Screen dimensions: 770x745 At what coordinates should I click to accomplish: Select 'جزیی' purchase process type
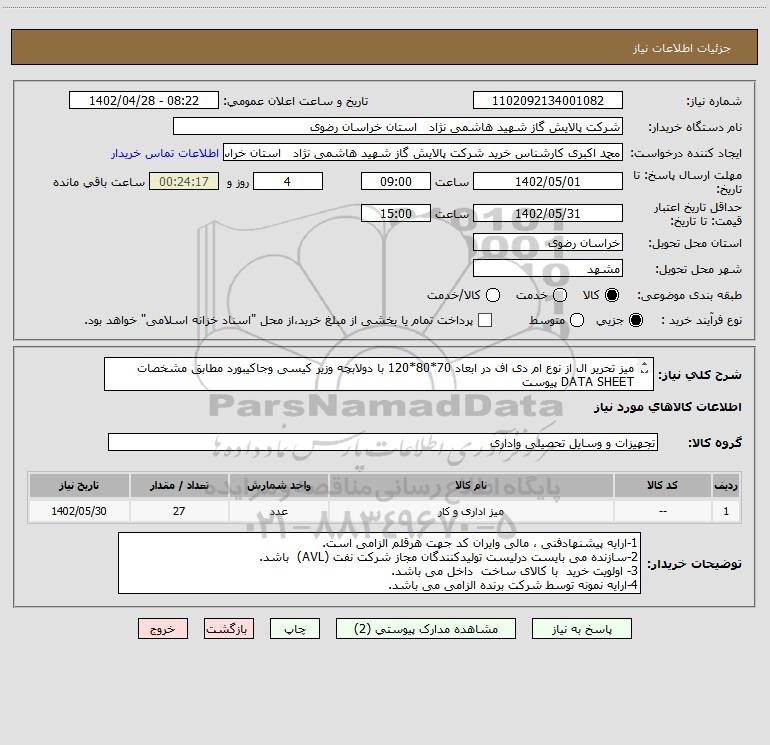[637, 320]
